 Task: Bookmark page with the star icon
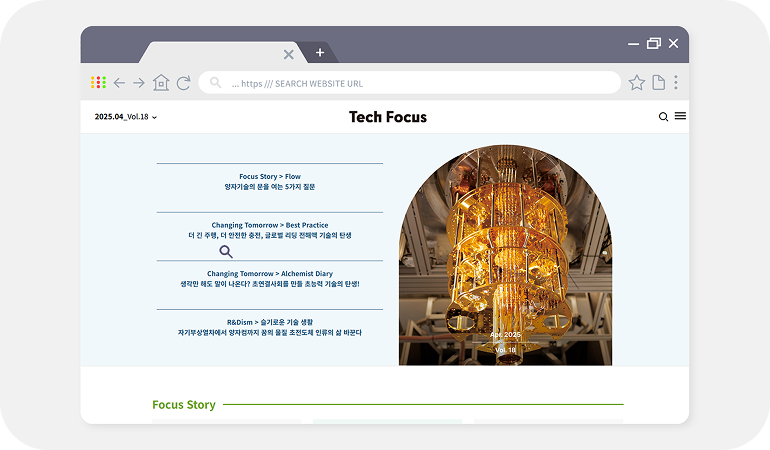636,83
